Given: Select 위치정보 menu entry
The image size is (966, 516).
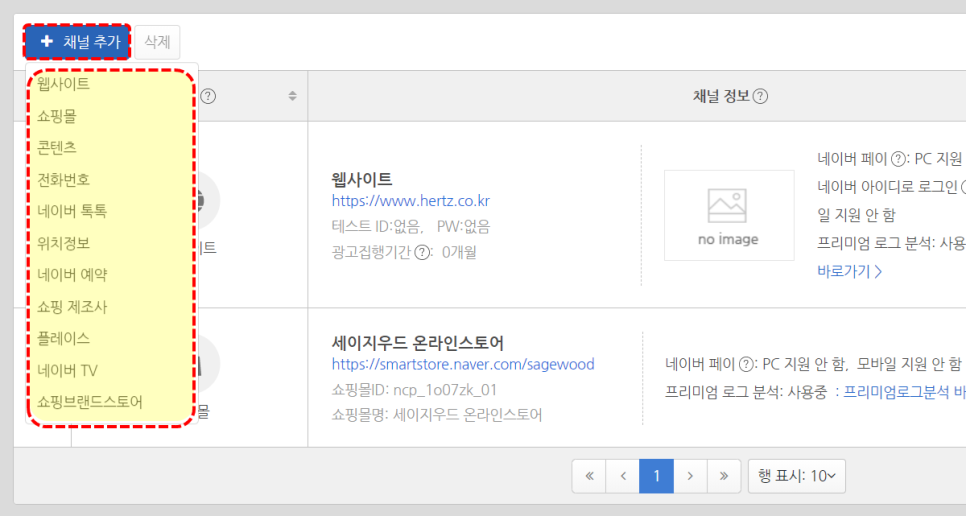Looking at the screenshot, I should click(x=63, y=243).
